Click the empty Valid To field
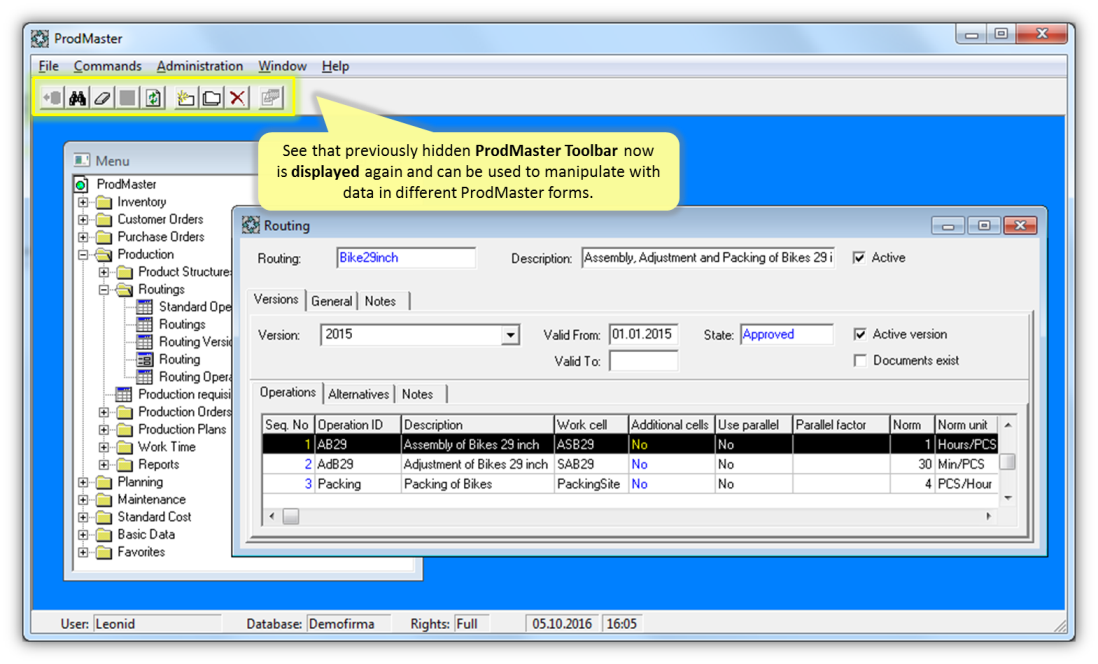Screen dimensions: 1098x664 coord(643,361)
